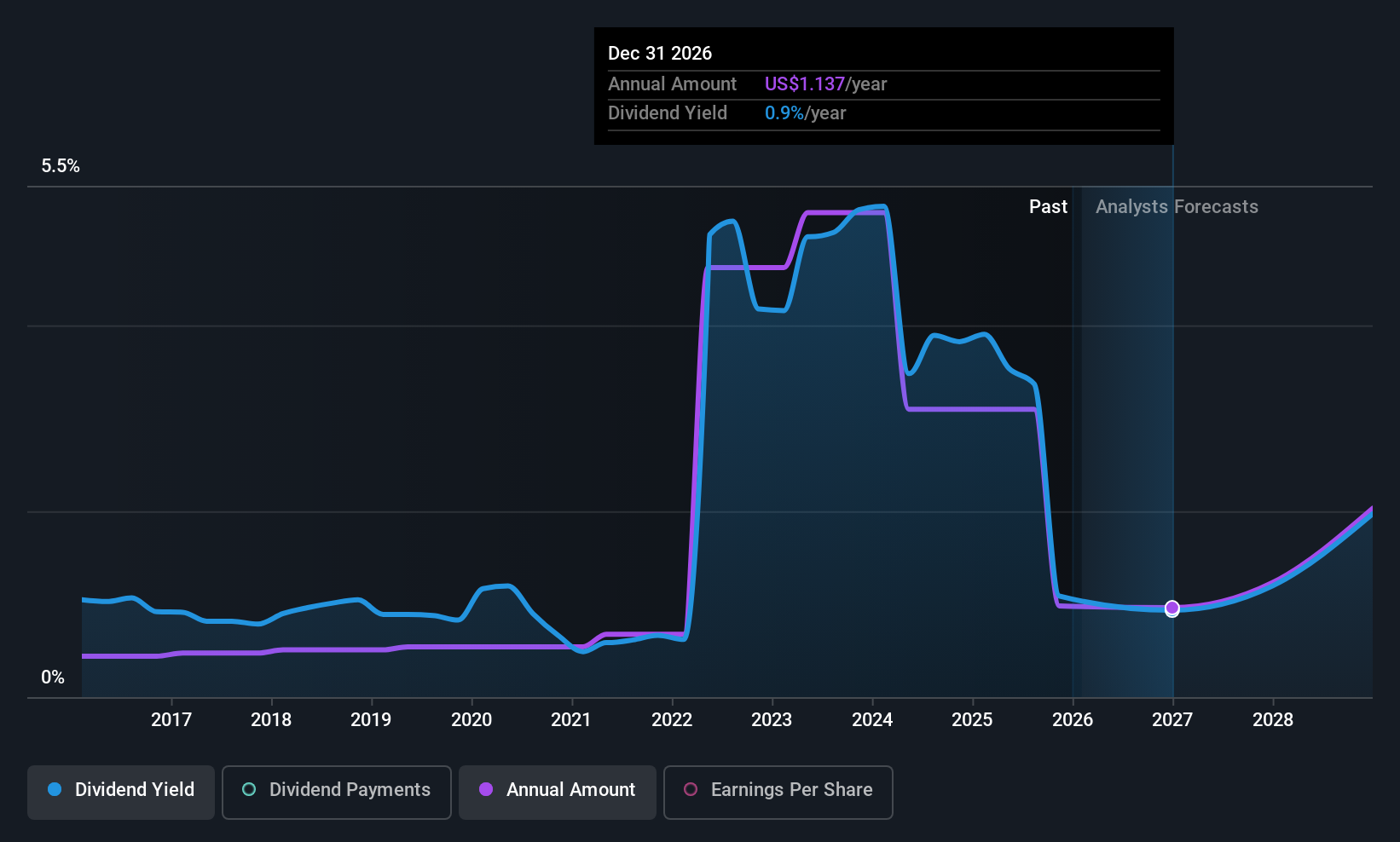Click the 2022 x-axis year label
The width and height of the screenshot is (1400, 842).
[672, 720]
